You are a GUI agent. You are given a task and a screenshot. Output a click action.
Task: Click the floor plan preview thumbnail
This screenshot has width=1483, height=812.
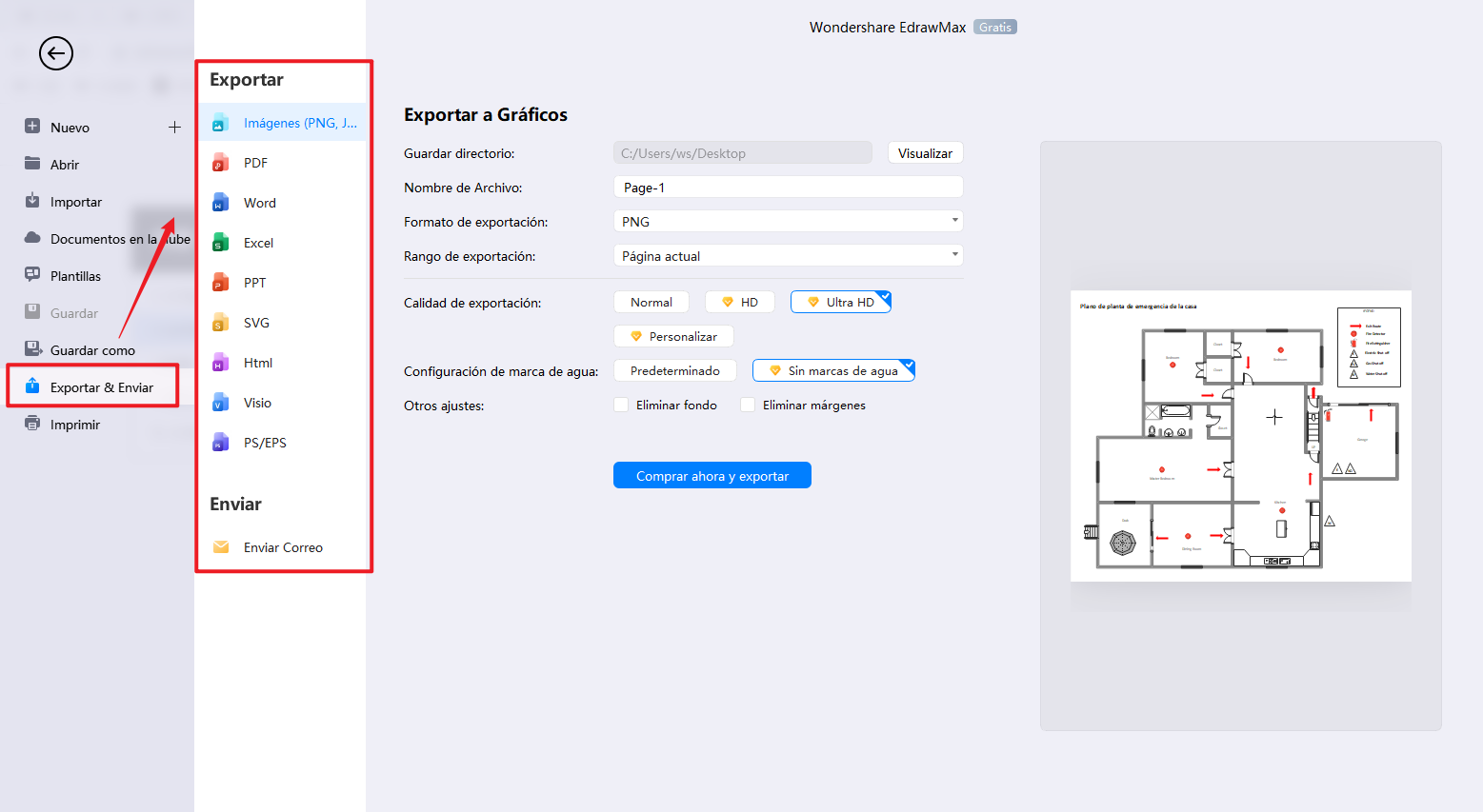1240,436
